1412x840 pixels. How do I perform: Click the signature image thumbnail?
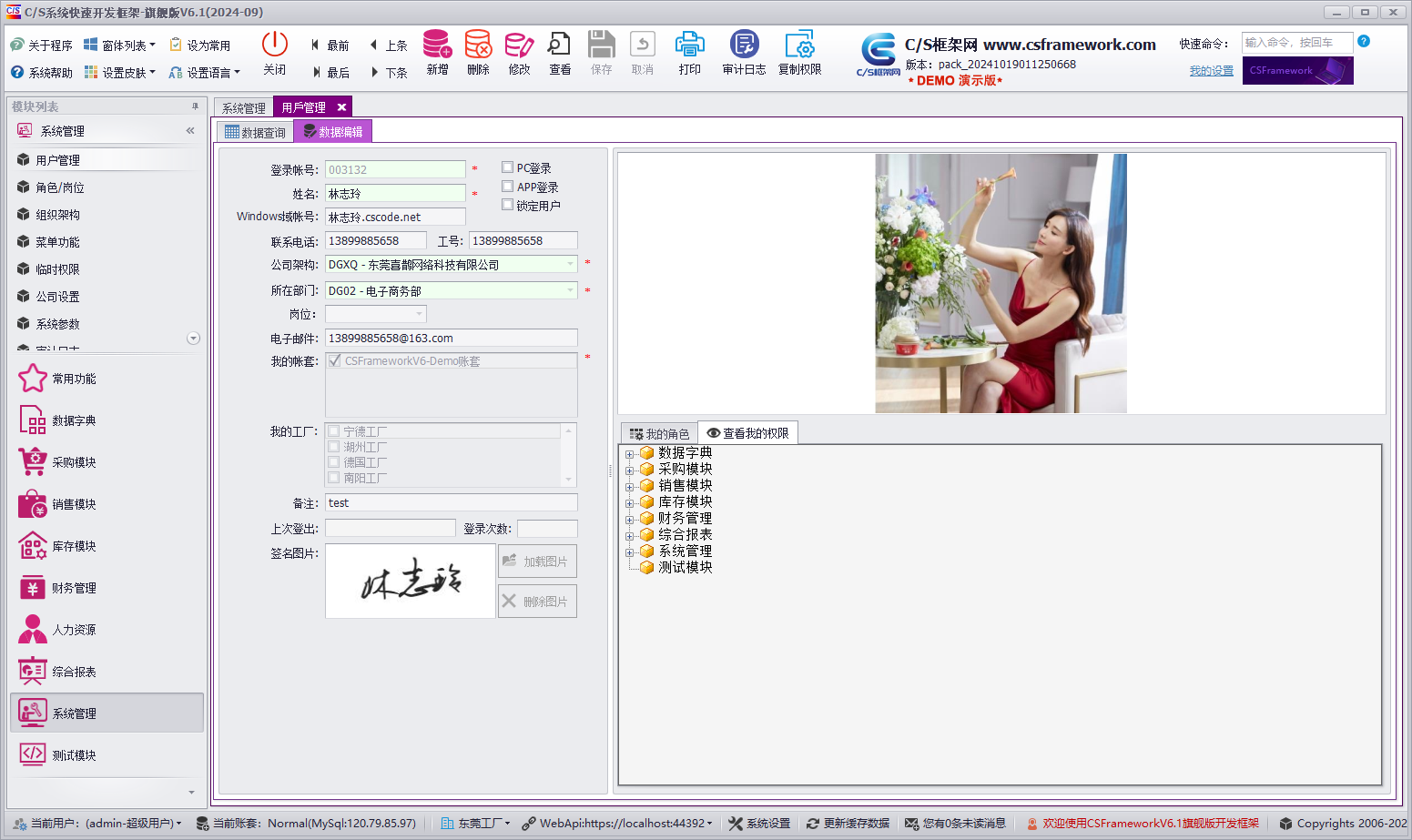pyautogui.click(x=411, y=581)
